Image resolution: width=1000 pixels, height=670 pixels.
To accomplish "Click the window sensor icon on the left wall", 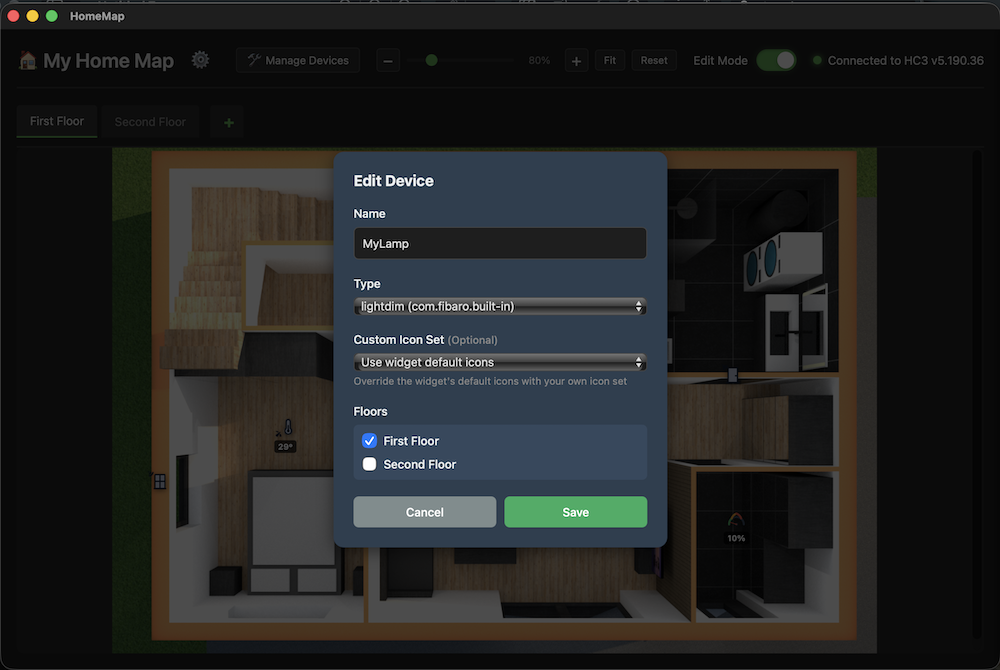I will [x=159, y=481].
